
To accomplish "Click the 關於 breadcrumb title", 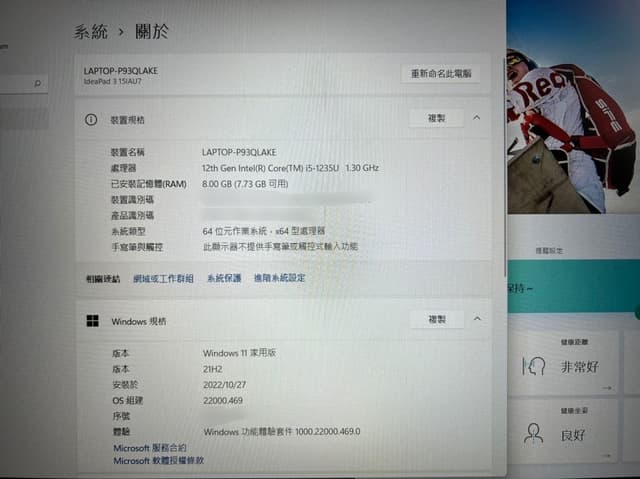I will (x=152, y=31).
